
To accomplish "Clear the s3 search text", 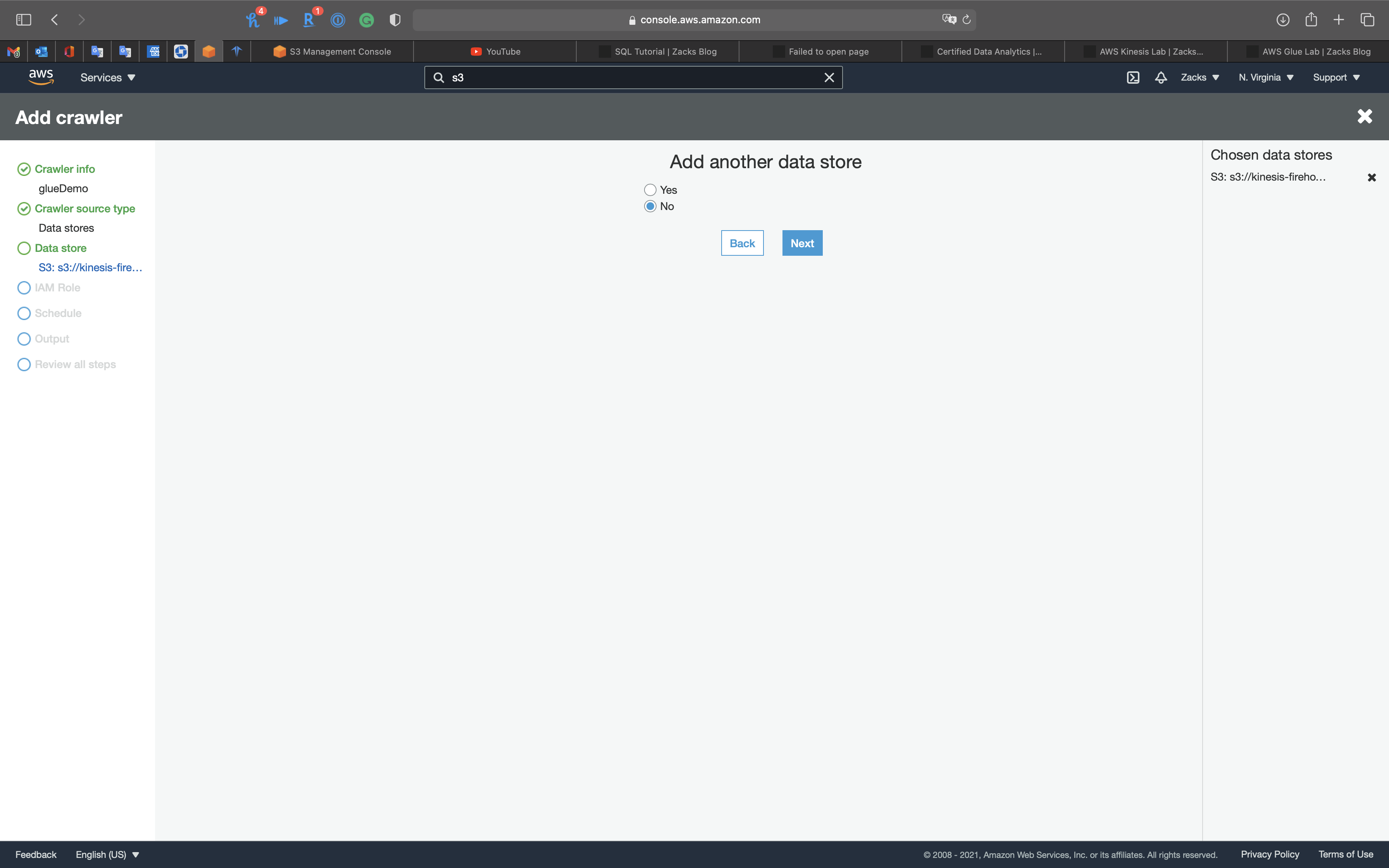I will pos(829,77).
